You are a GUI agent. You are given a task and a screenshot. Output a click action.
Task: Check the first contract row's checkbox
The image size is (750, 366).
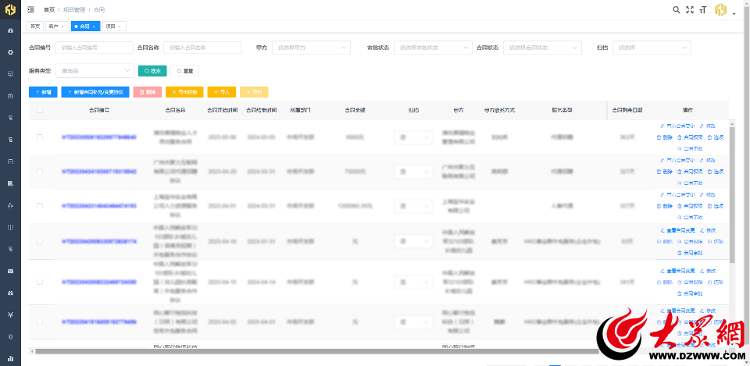[40, 137]
